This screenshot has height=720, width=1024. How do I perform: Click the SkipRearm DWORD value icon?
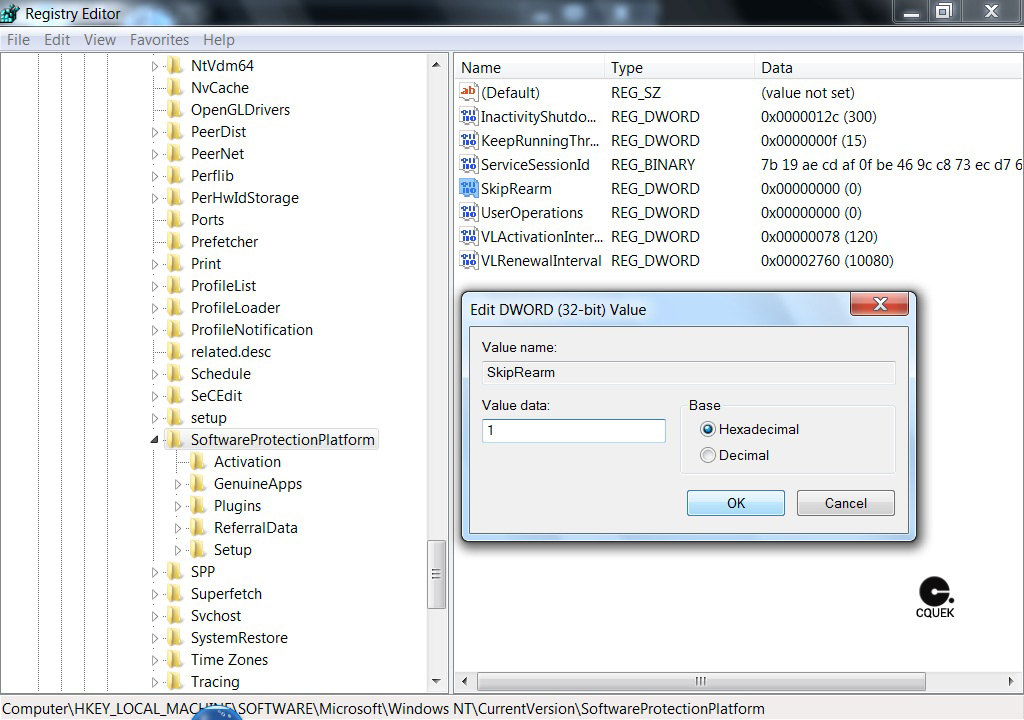468,188
